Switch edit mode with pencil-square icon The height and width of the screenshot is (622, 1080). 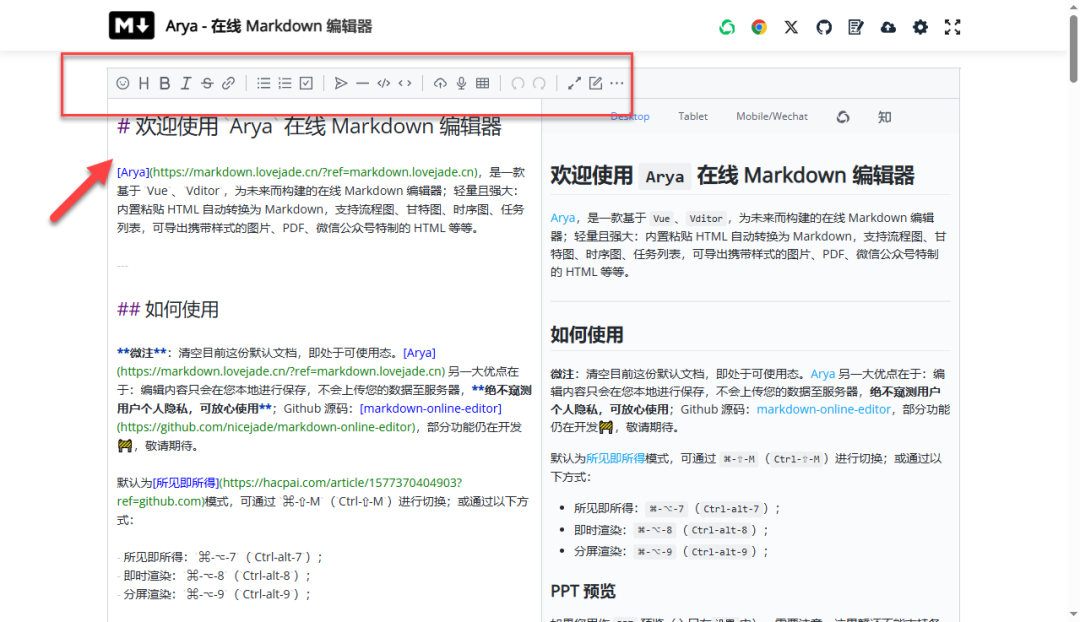click(596, 83)
